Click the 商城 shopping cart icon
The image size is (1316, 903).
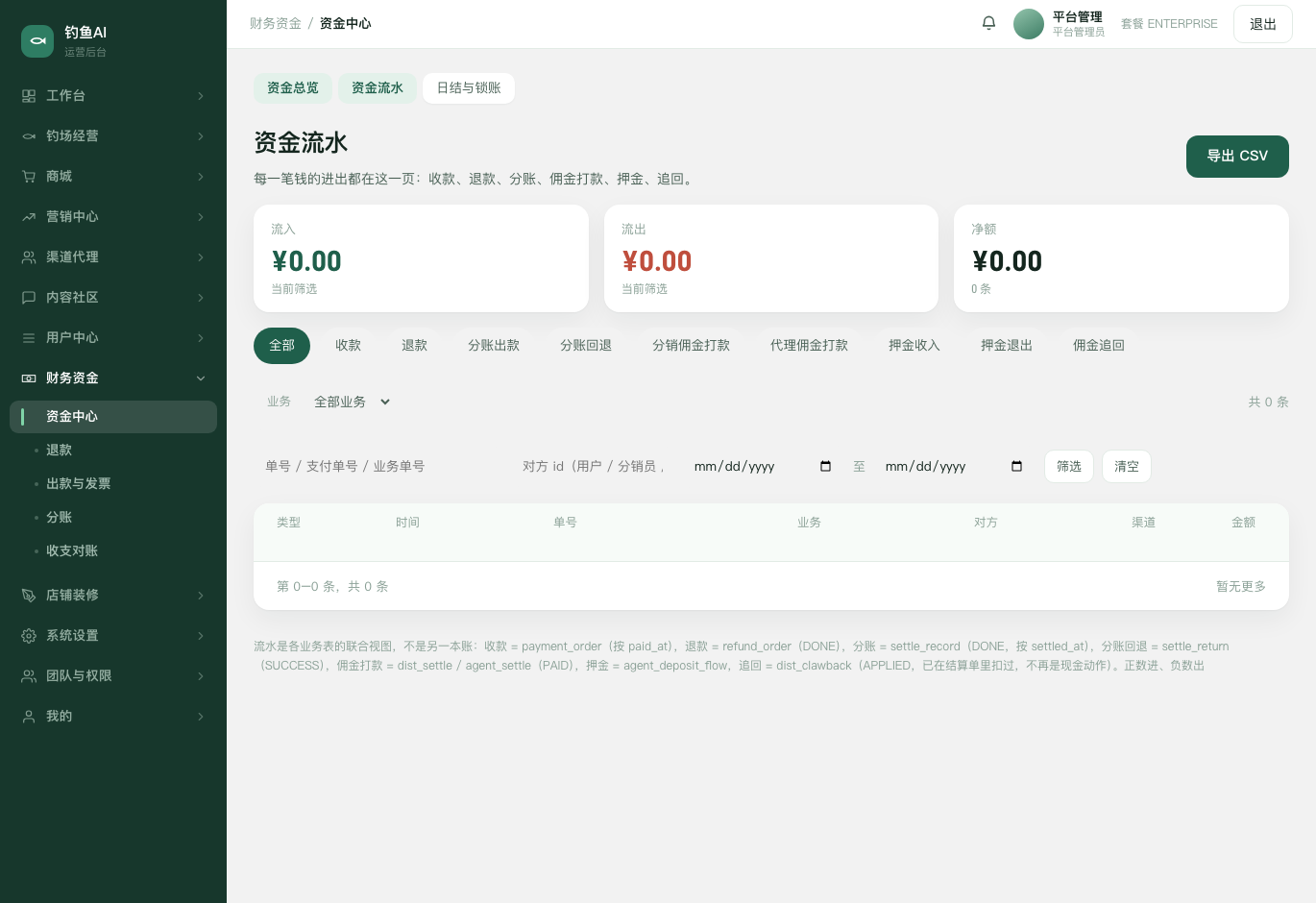tap(29, 177)
